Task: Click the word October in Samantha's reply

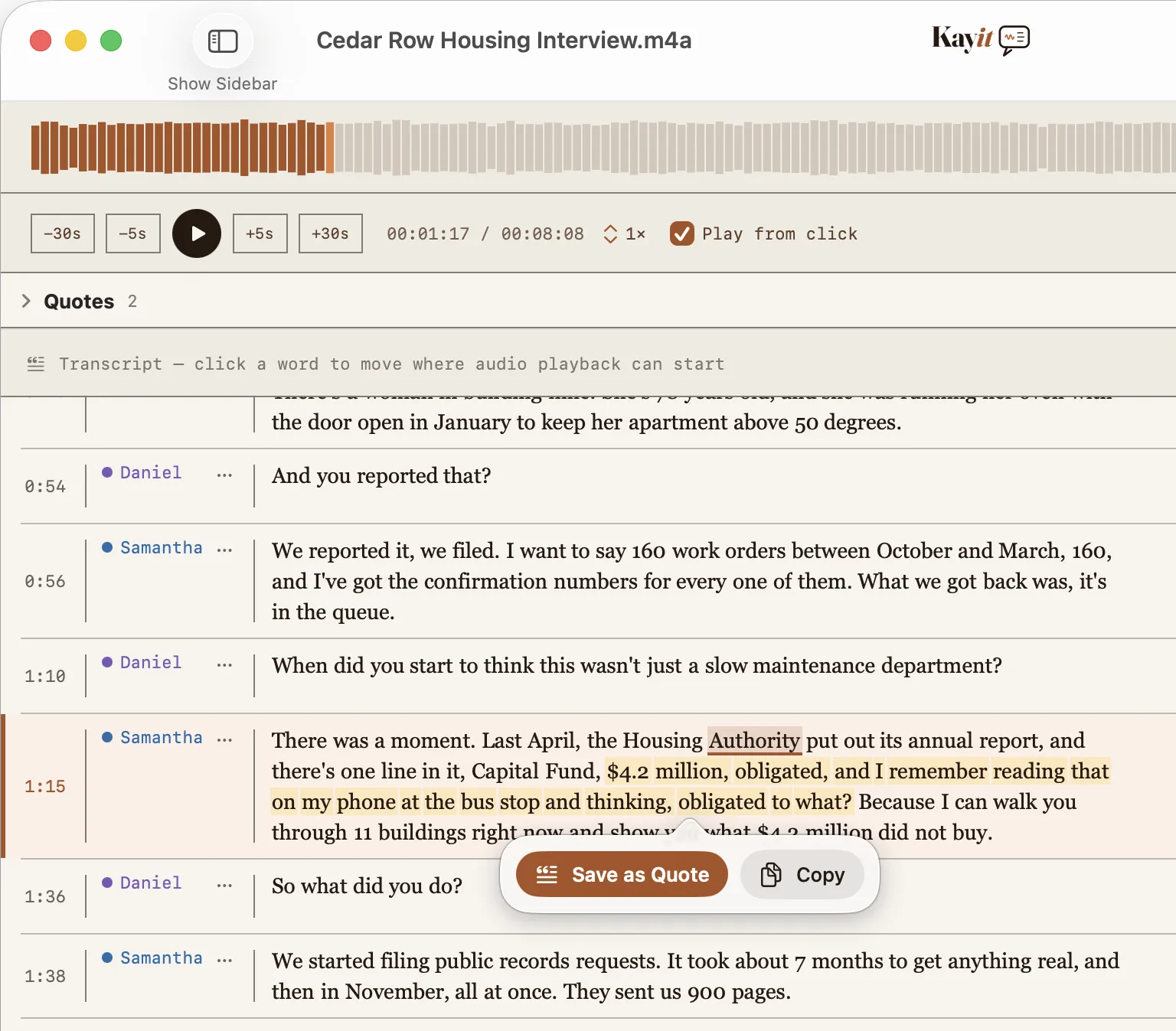Action: click(x=914, y=551)
